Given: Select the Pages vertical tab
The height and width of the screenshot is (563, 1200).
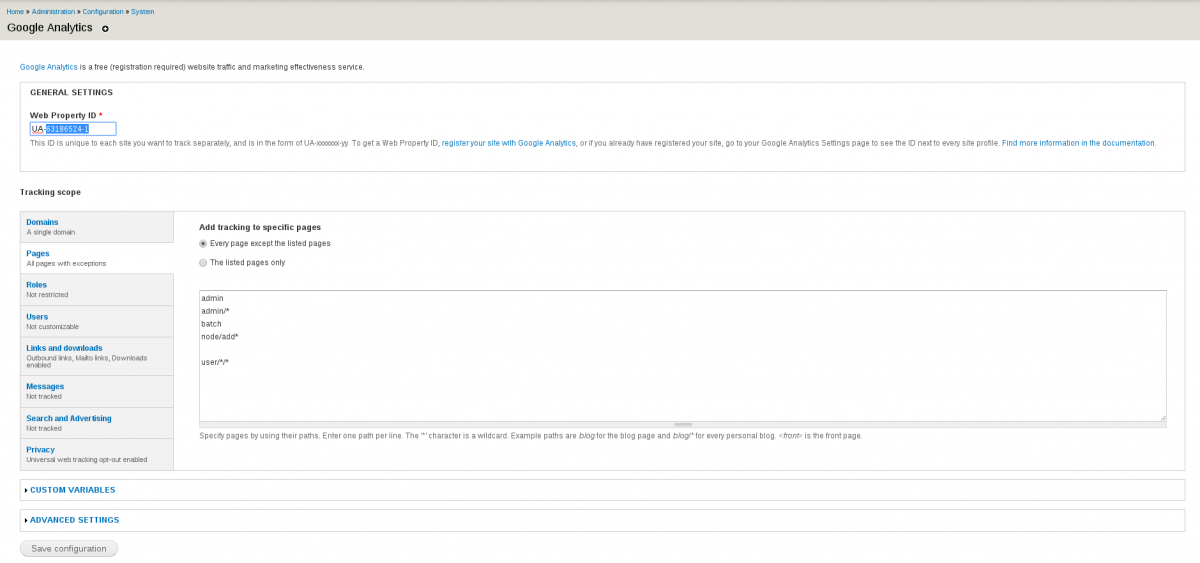Looking at the screenshot, I should pos(97,258).
